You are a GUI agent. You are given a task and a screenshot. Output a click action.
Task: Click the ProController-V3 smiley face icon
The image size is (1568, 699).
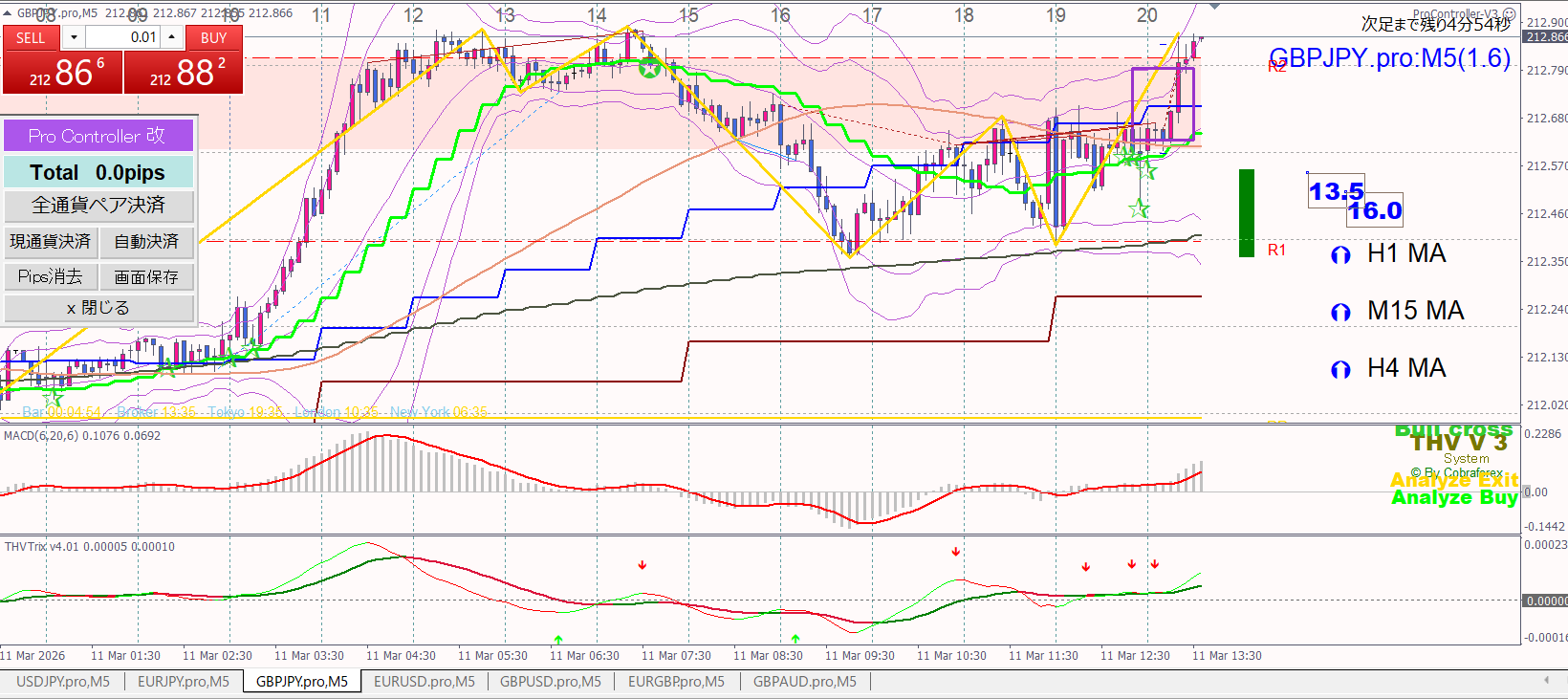(x=1509, y=13)
